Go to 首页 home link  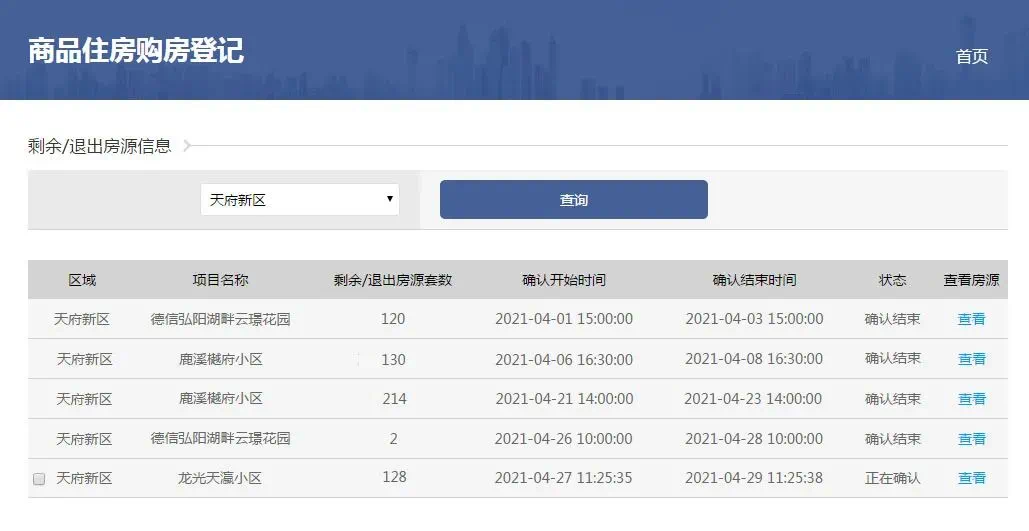[971, 56]
